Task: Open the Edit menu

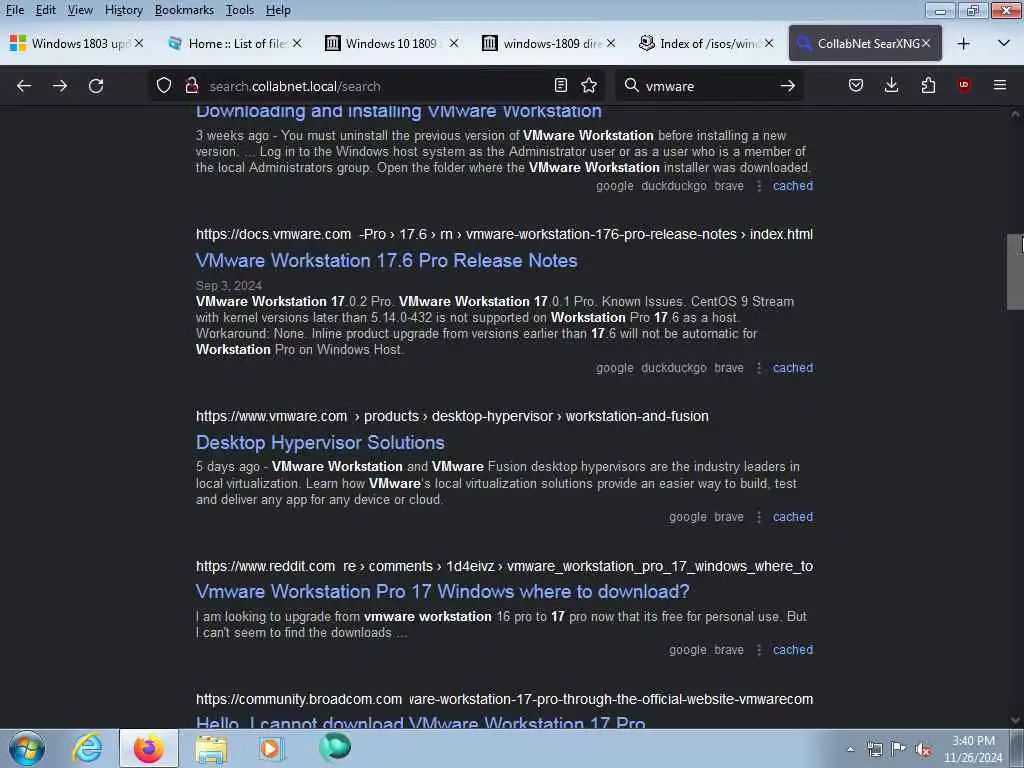Action: (46, 10)
